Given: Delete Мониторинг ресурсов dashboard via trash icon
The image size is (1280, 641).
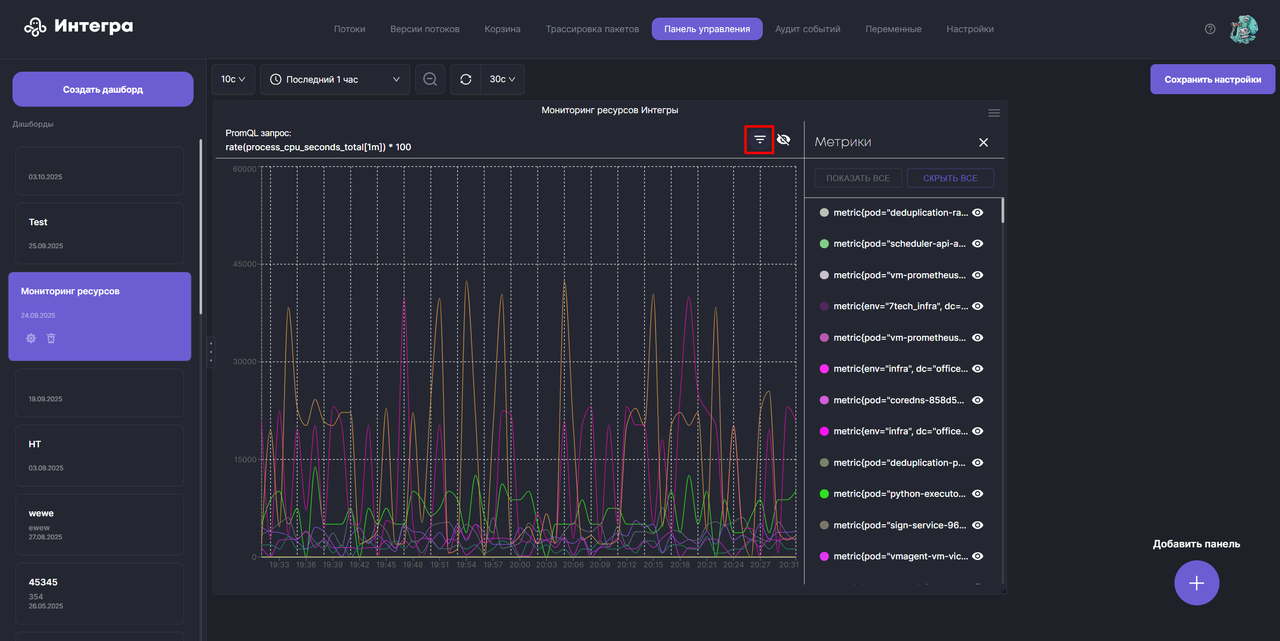Looking at the screenshot, I should point(51,338).
